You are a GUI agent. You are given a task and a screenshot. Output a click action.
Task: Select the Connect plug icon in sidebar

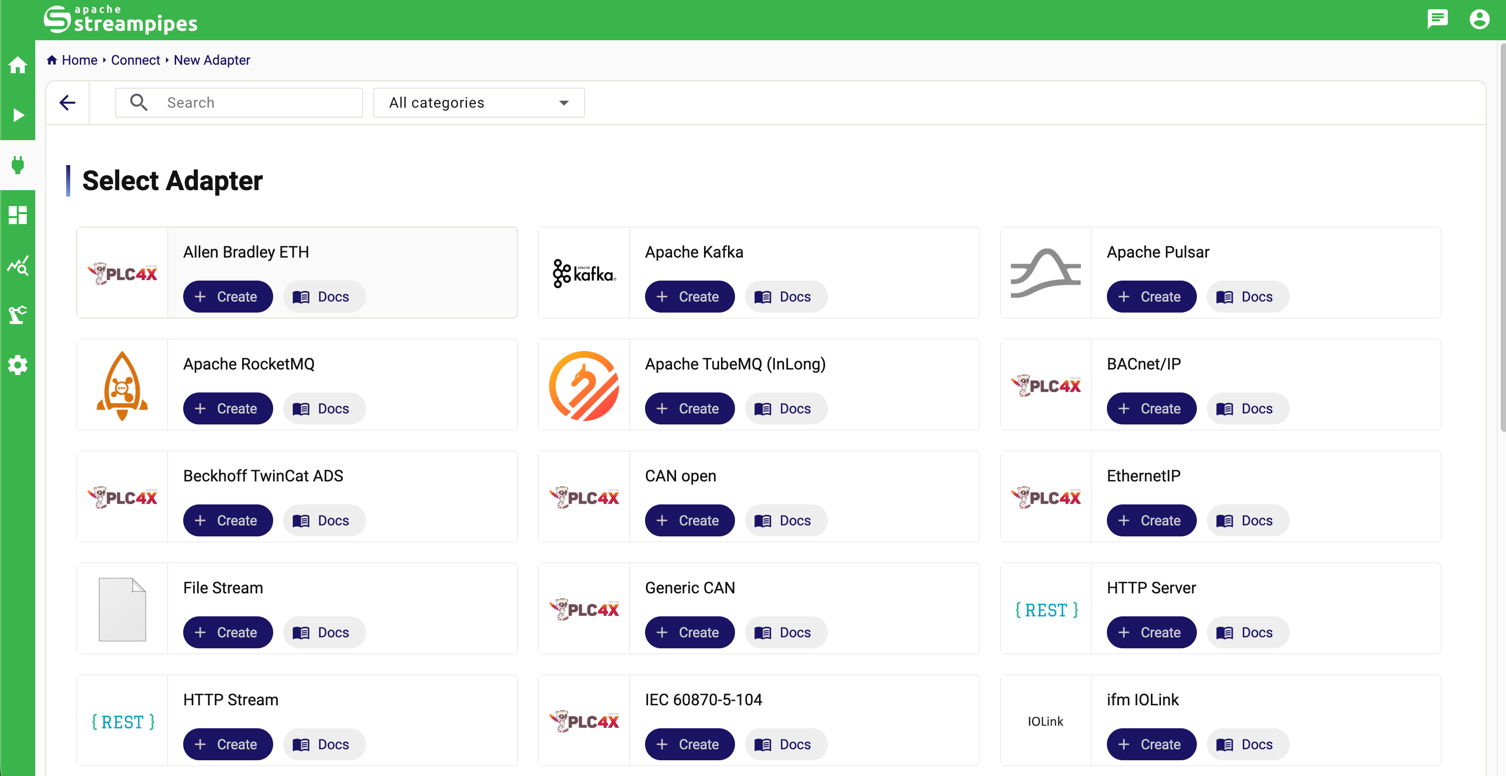[x=18, y=166]
